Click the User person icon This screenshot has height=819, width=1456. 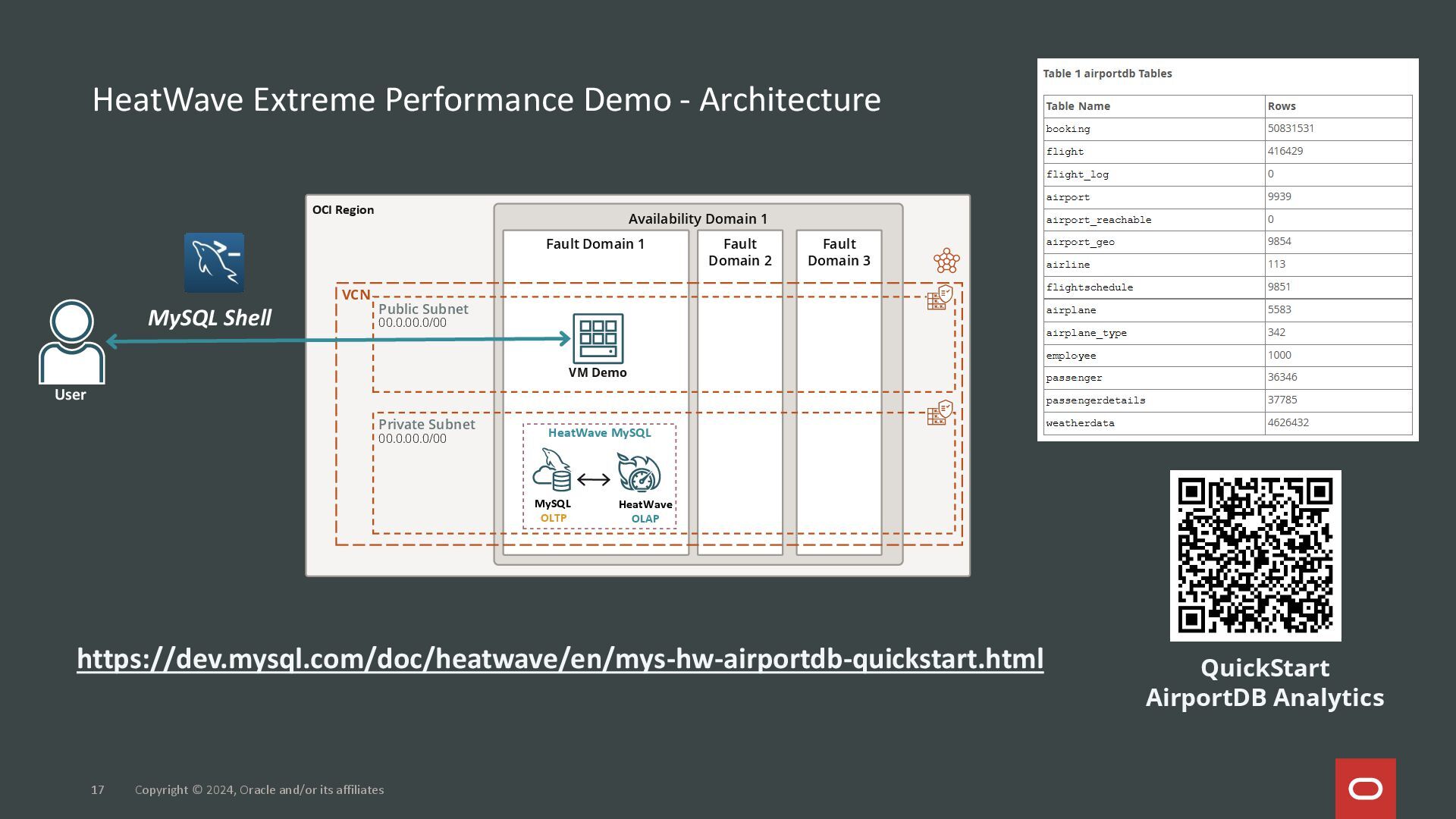pyautogui.click(x=71, y=342)
